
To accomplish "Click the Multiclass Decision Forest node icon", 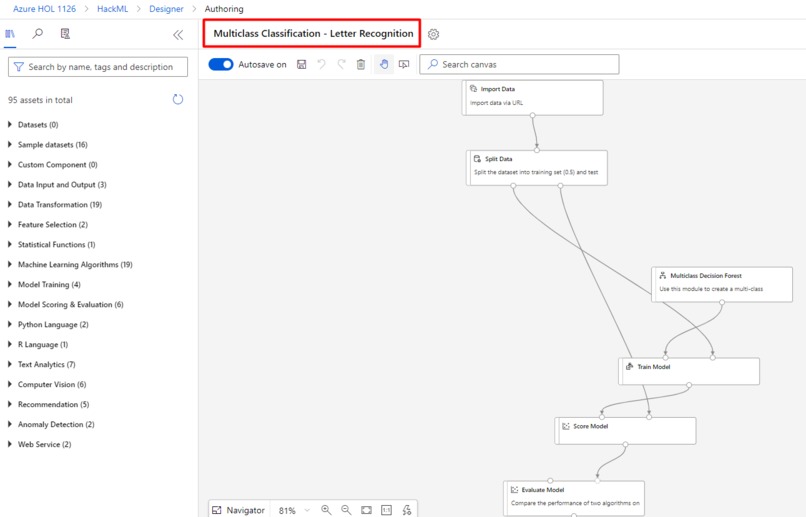I will [663, 275].
